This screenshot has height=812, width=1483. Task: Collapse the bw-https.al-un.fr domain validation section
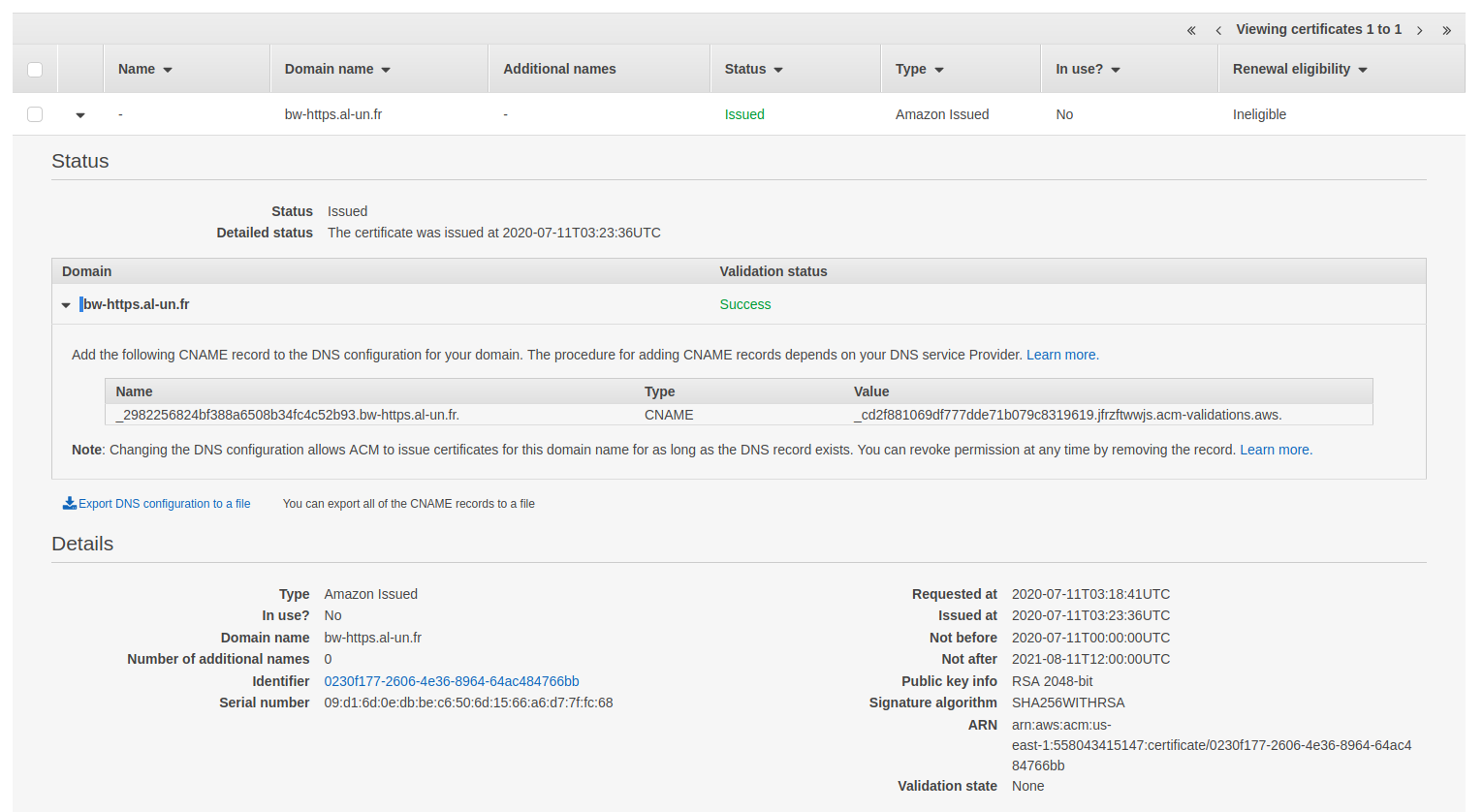pos(66,305)
